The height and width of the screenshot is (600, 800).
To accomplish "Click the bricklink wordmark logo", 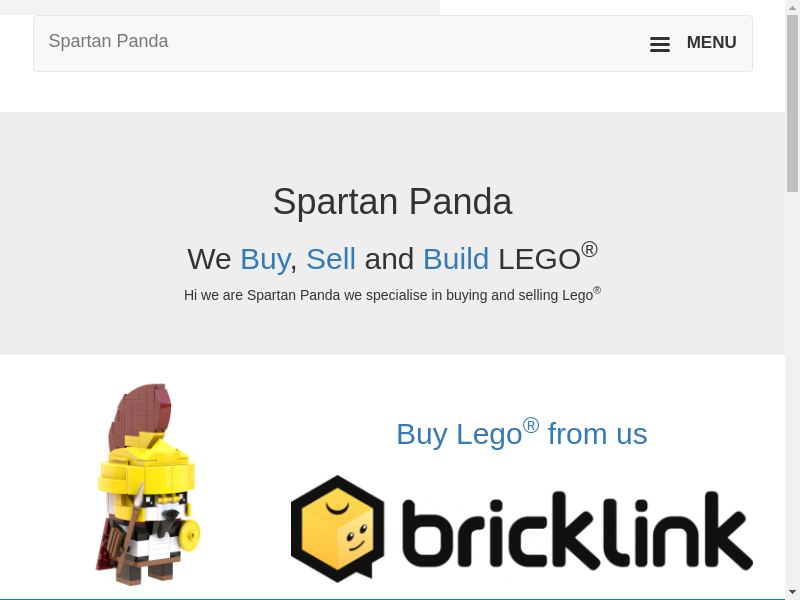I will [577, 531].
